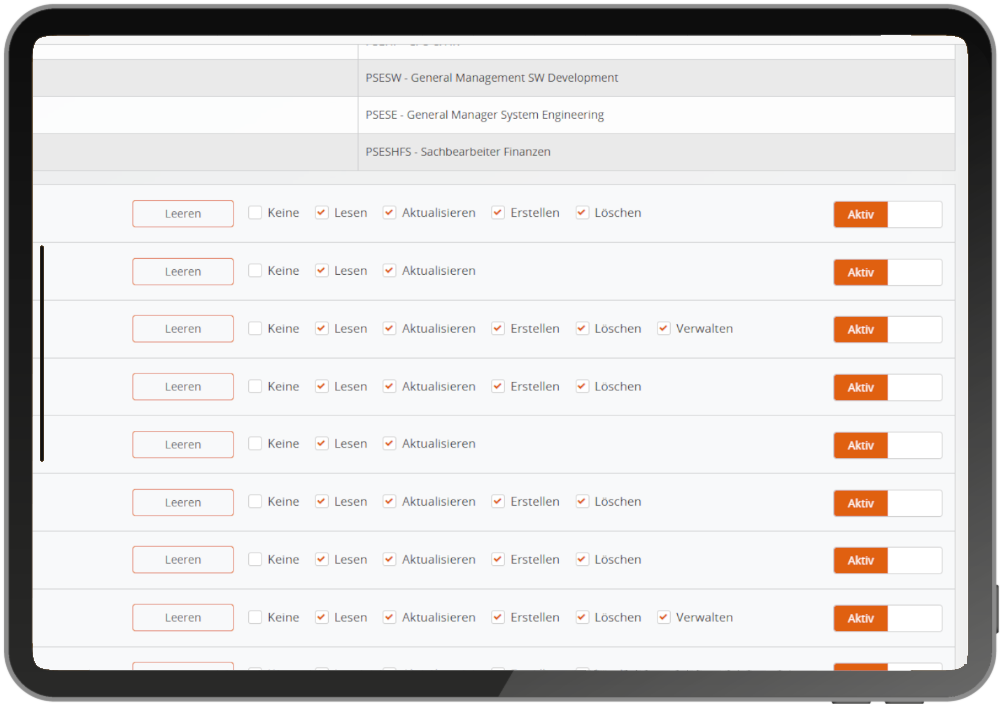Image resolution: width=1000 pixels, height=704 pixels.
Task: Uncheck Löschen in the fourth permission row
Action: (583, 387)
